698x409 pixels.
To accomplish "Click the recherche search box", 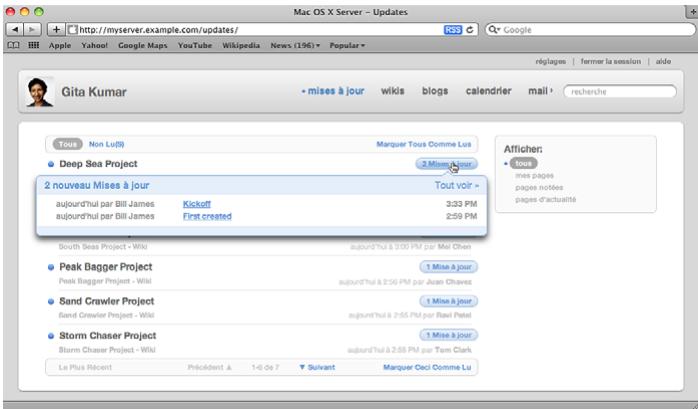I will click(620, 92).
